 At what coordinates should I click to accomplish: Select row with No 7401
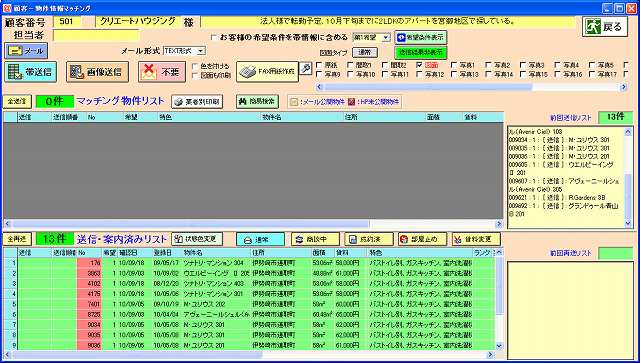[249, 304]
